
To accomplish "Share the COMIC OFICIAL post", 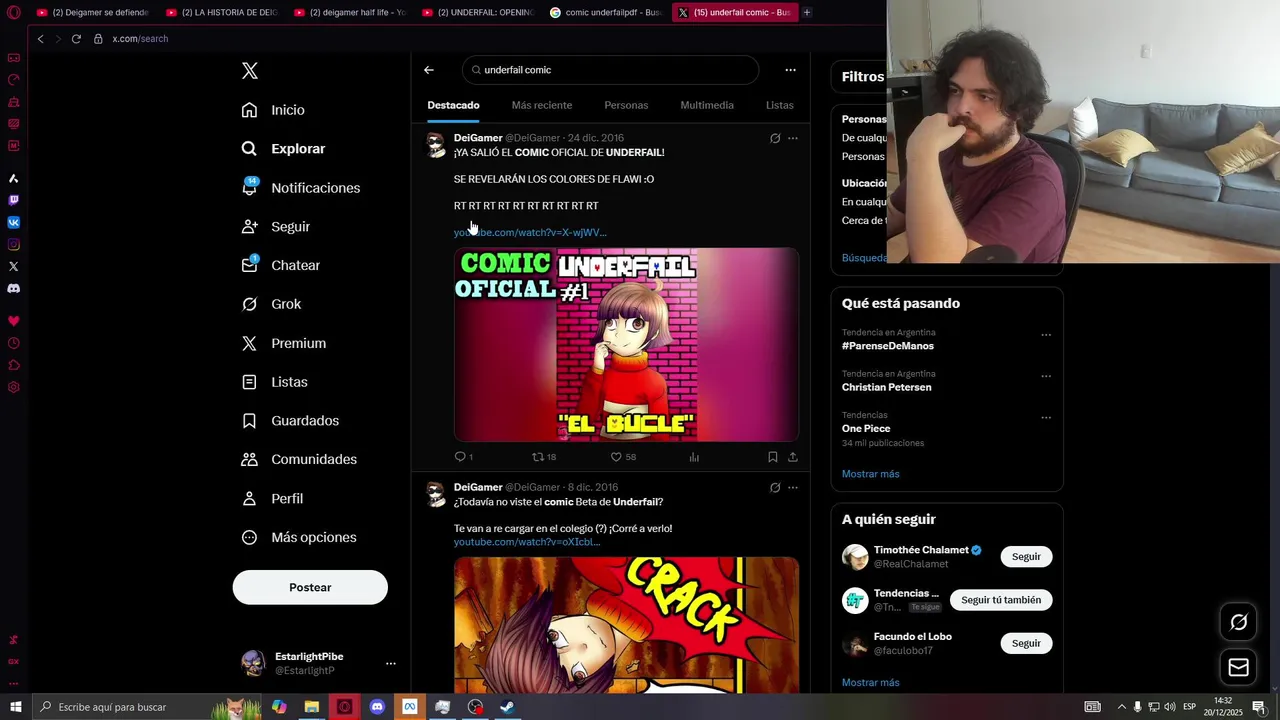I will pyautogui.click(x=793, y=457).
